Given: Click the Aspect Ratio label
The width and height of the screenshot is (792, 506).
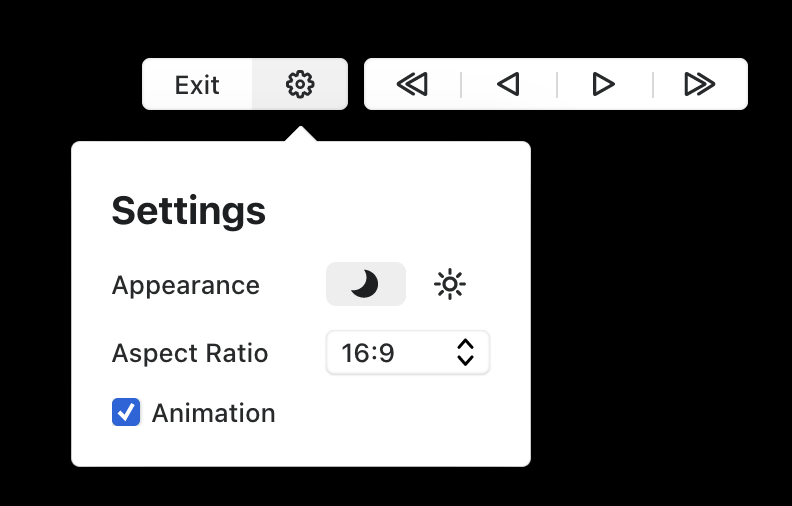Looking at the screenshot, I should pyautogui.click(x=190, y=353).
